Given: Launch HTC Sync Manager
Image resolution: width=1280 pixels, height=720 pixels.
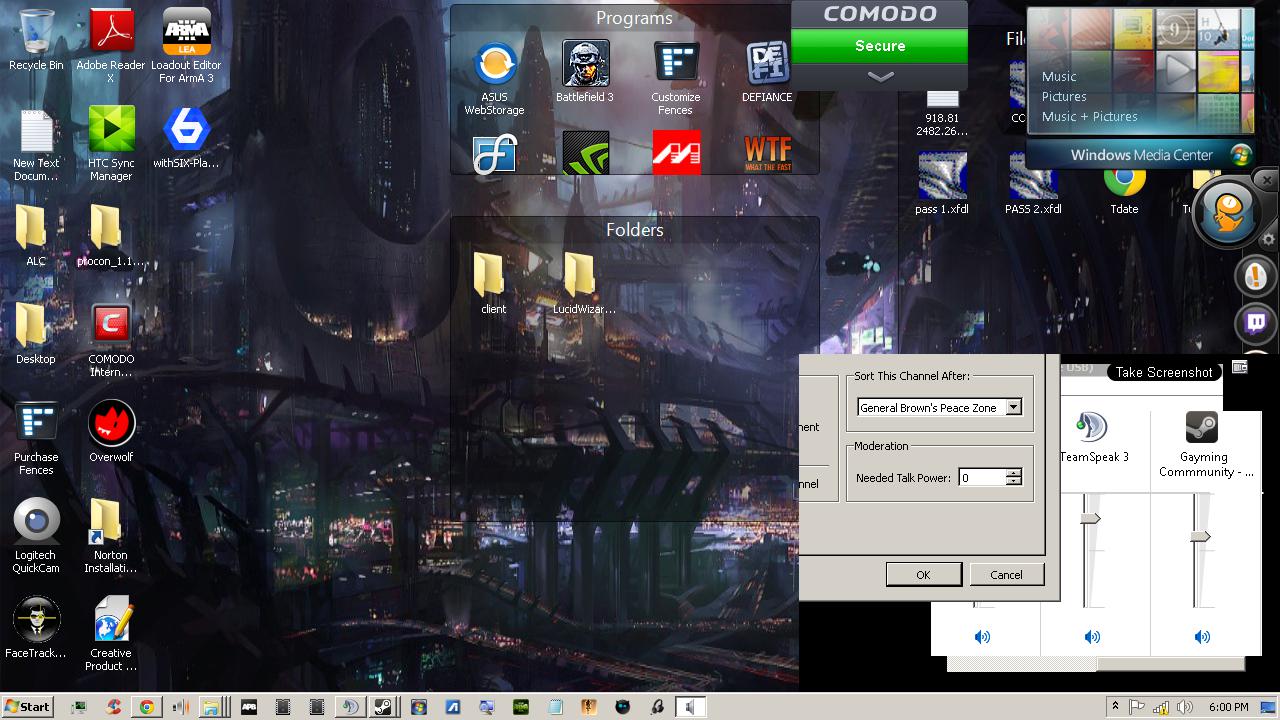Looking at the screenshot, I should click(111, 144).
